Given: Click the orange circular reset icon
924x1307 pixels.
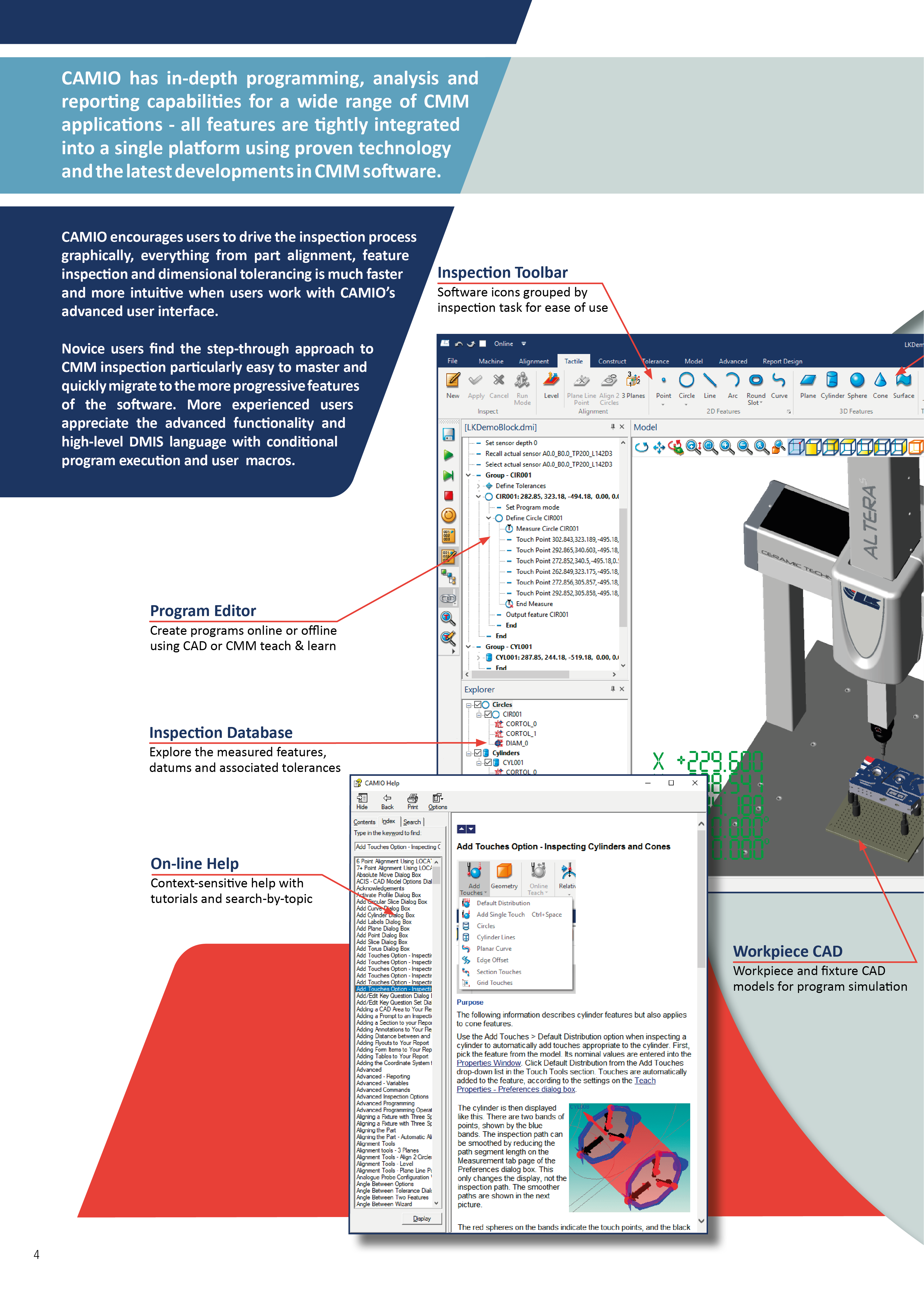Looking at the screenshot, I should [x=448, y=516].
